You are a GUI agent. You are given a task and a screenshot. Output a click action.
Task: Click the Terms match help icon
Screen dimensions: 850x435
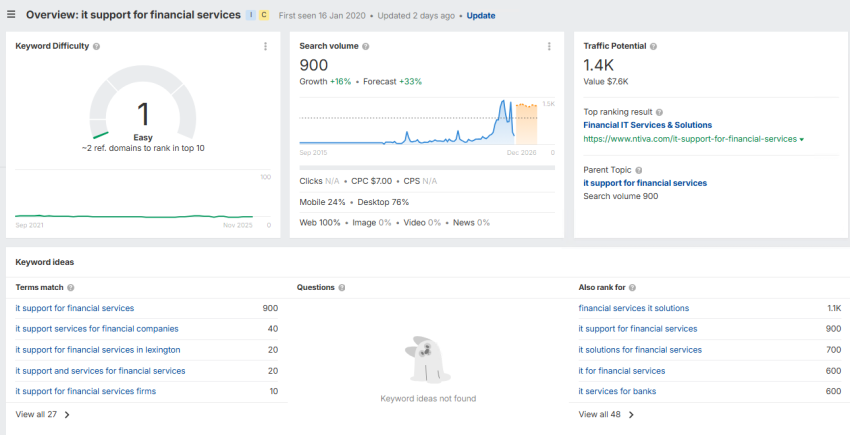pyautogui.click(x=71, y=287)
